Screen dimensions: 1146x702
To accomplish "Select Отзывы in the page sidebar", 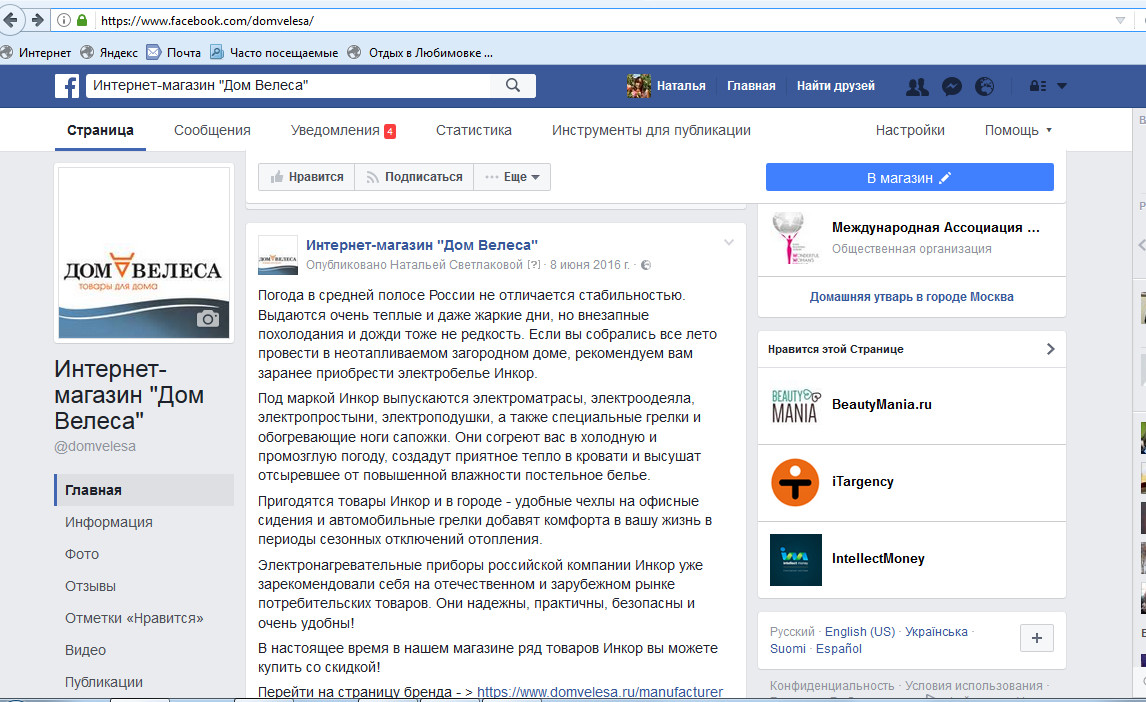I will pyautogui.click(x=91, y=587).
